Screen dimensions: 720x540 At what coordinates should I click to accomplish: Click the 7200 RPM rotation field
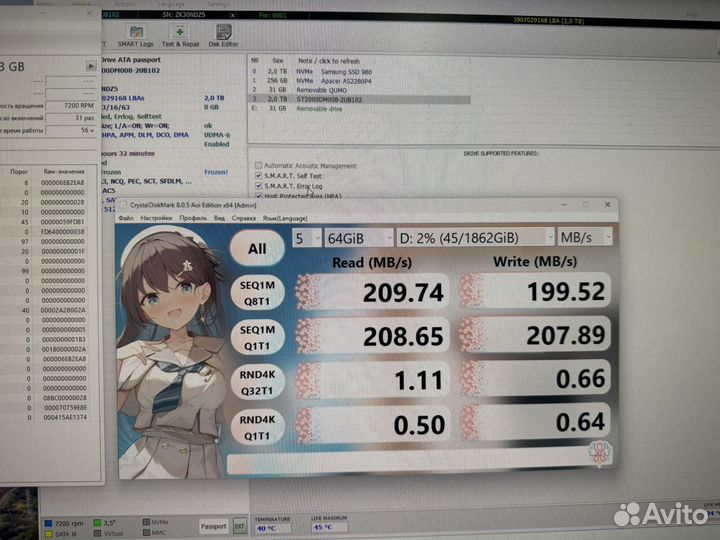pos(70,106)
